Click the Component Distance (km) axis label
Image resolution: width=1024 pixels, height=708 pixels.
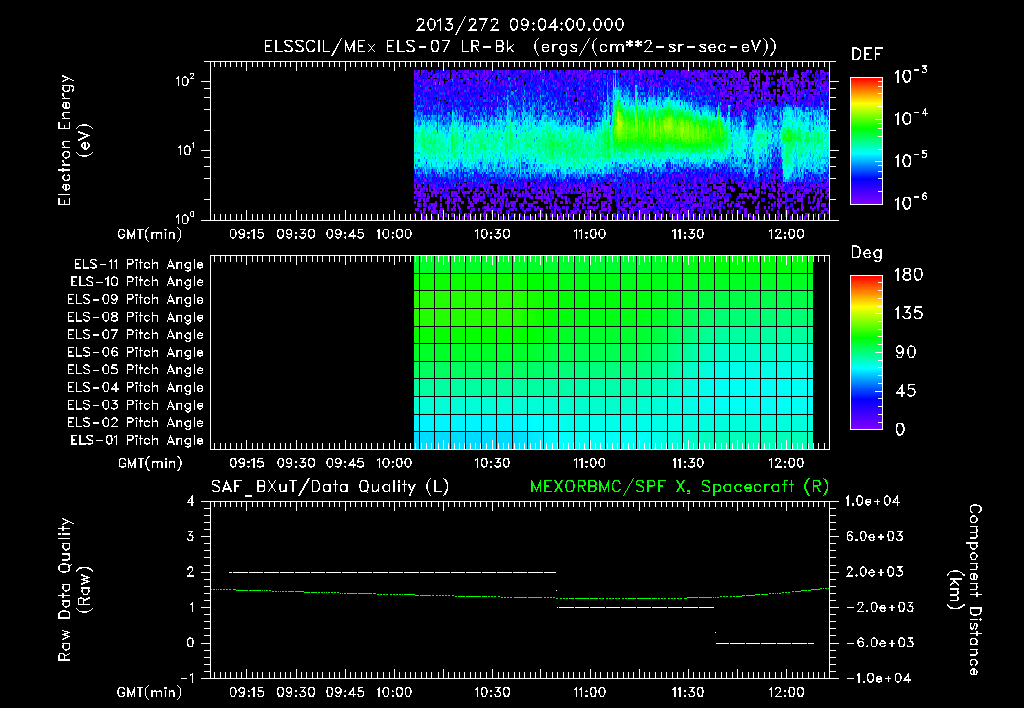coord(965,590)
